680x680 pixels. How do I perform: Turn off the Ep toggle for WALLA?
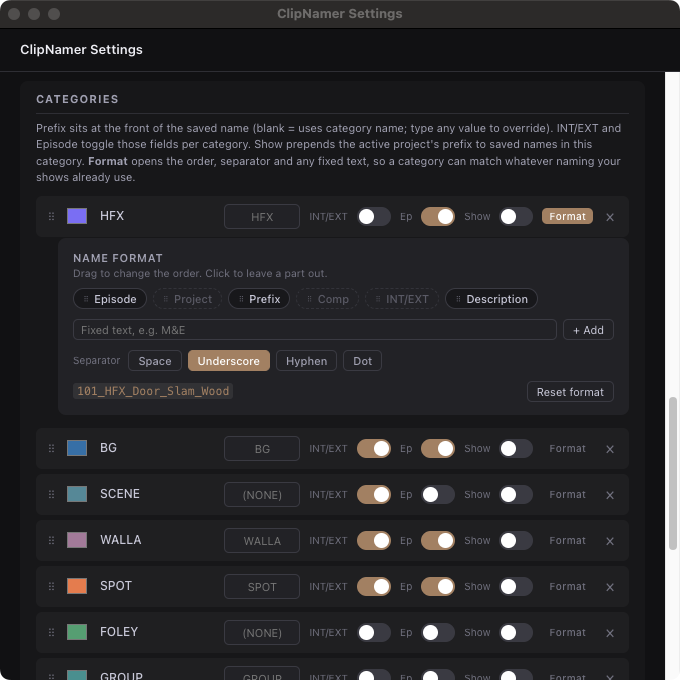coord(438,540)
